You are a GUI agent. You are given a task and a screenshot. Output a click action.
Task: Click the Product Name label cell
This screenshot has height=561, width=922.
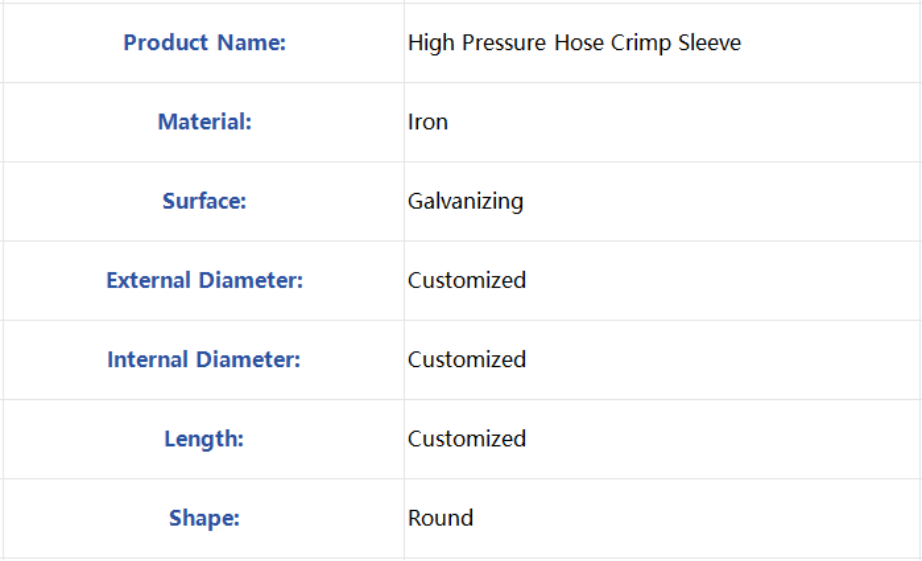point(203,43)
